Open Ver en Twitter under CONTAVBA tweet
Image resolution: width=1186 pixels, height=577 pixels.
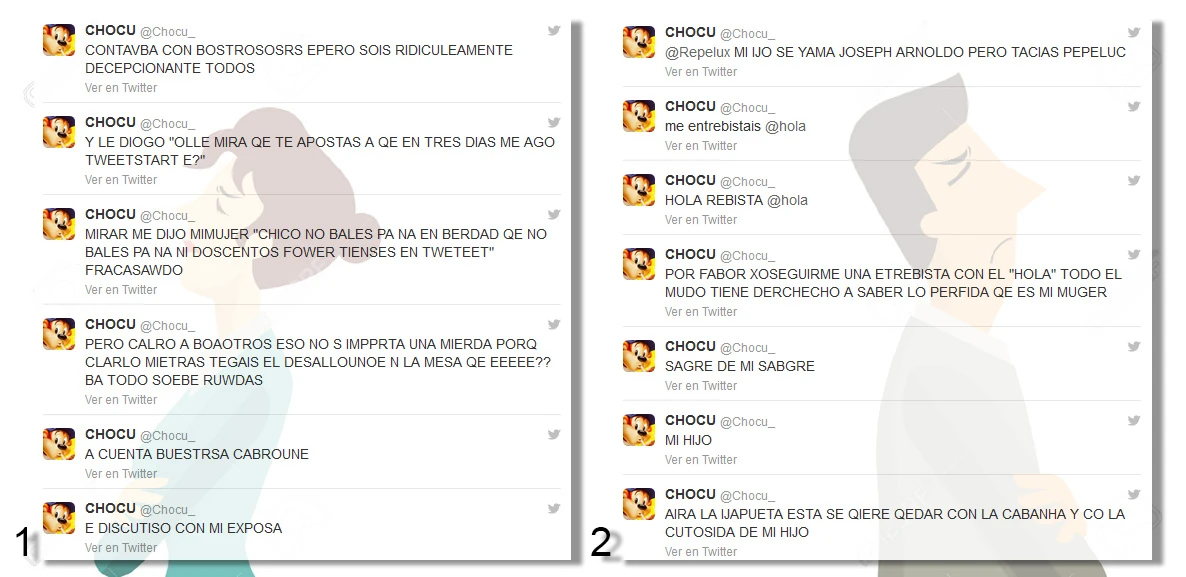click(121, 88)
